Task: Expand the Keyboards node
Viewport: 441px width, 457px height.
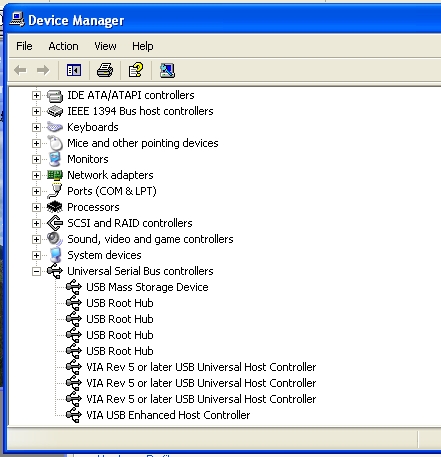Action: (x=36, y=128)
